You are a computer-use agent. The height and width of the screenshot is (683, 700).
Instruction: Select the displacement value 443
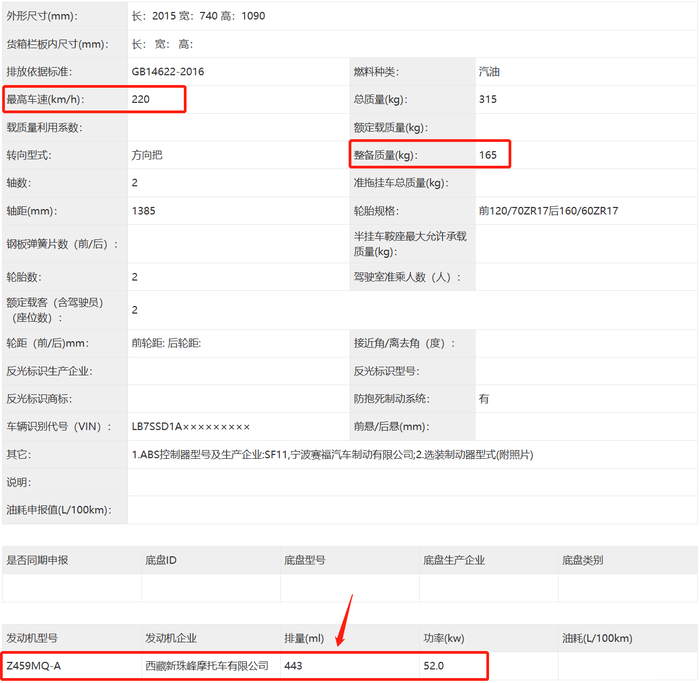point(294,665)
